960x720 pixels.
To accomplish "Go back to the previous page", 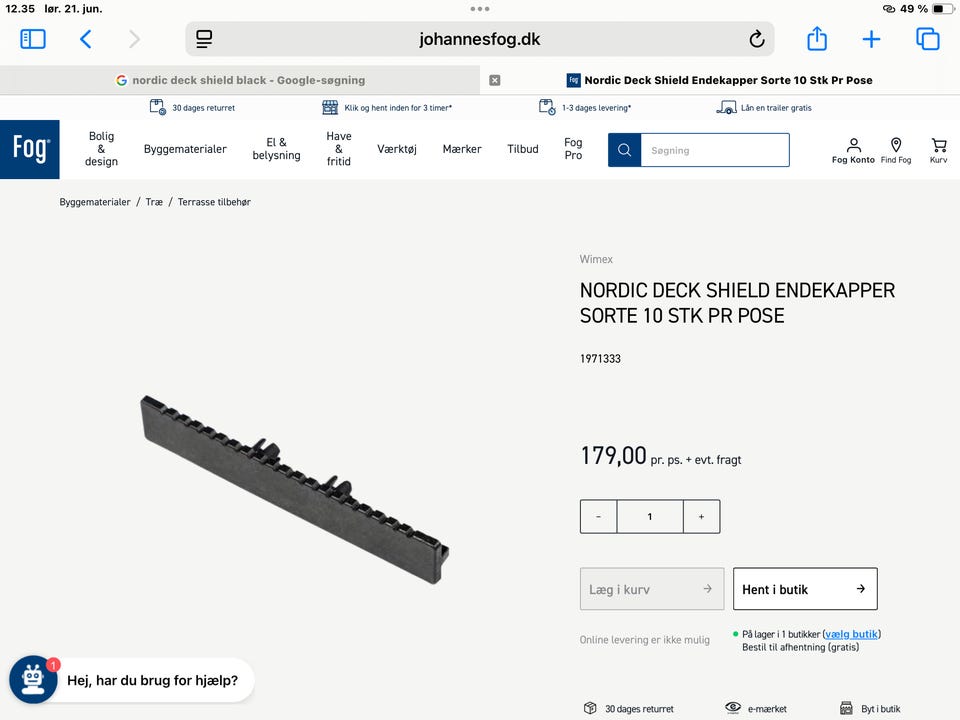I will point(86,39).
